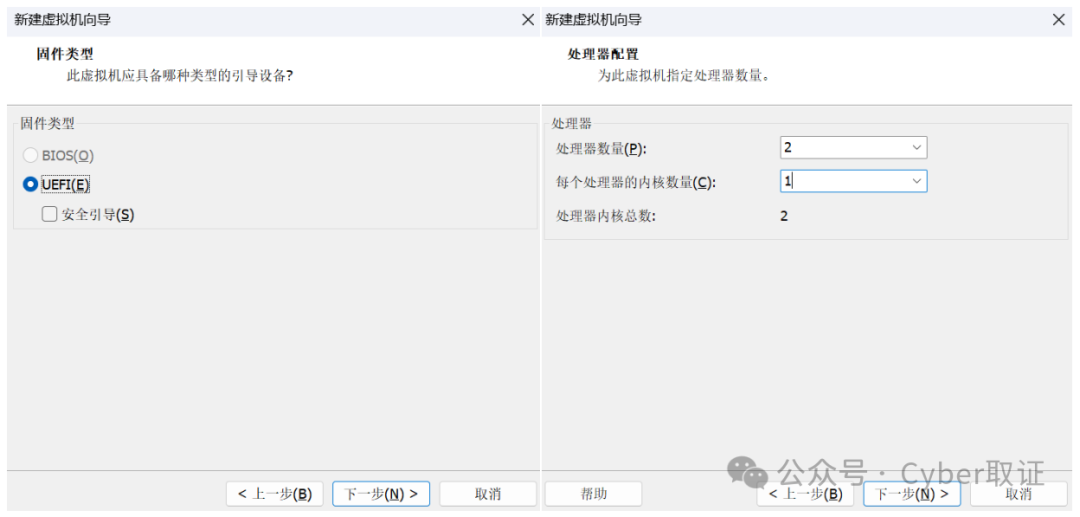The height and width of the screenshot is (517, 1080).
Task: Click the 处理器数量(P) label text
Action: [601, 149]
